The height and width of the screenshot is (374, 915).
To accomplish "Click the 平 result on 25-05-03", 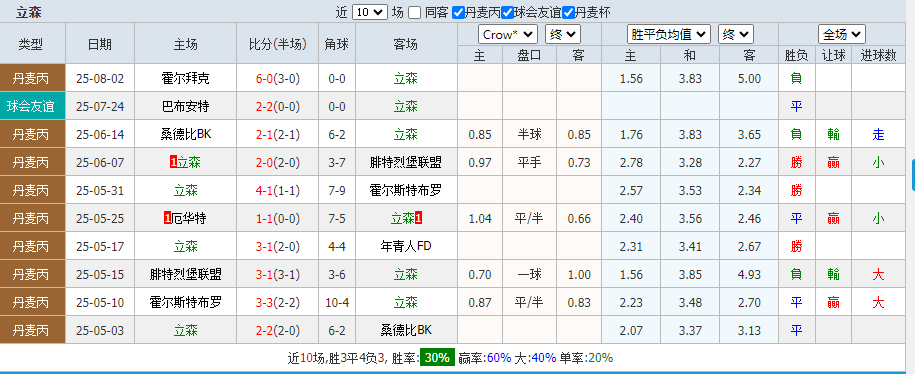I will 797,330.
